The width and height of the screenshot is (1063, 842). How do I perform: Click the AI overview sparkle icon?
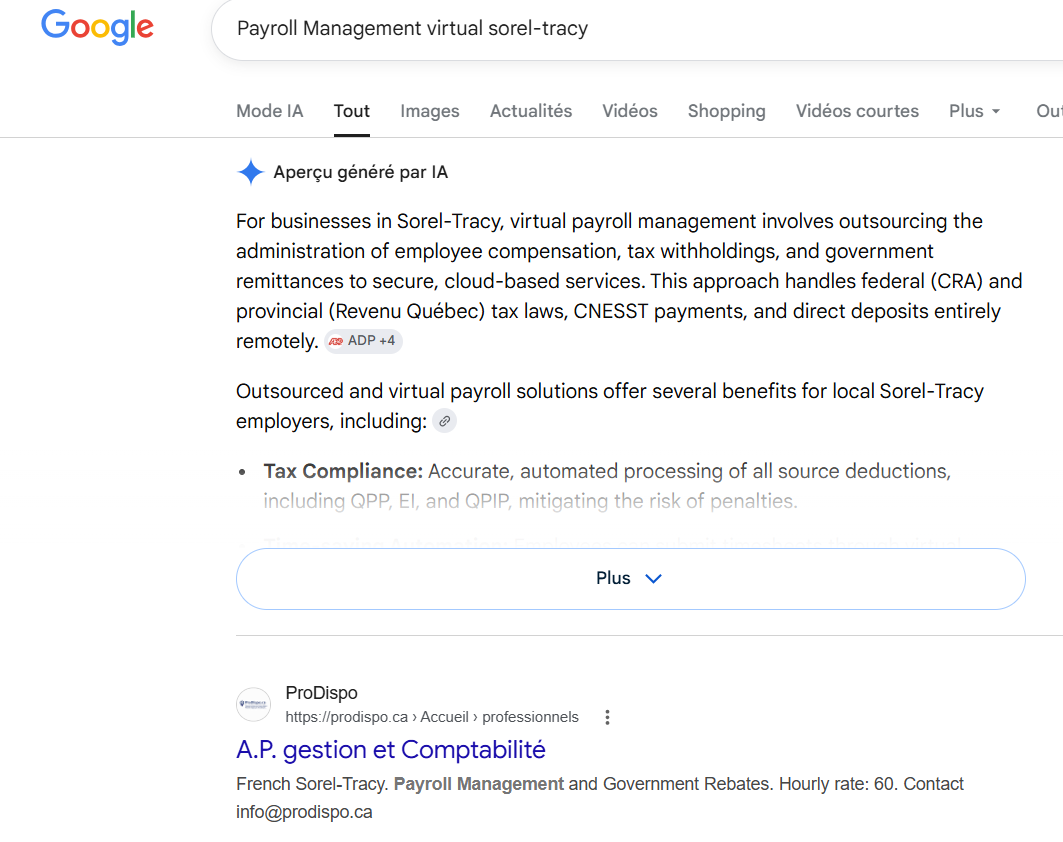[250, 172]
